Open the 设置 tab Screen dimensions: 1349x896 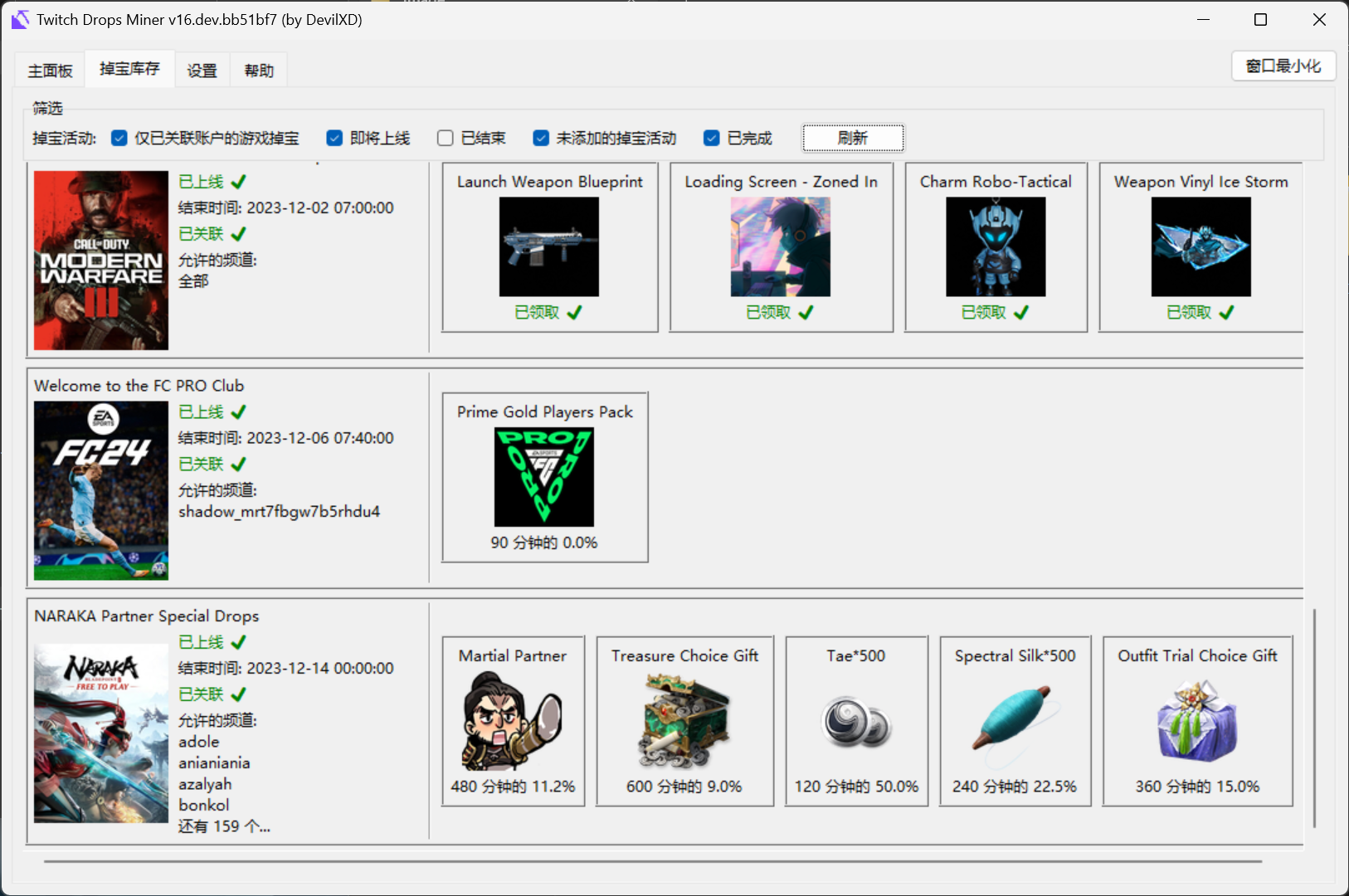pos(202,71)
